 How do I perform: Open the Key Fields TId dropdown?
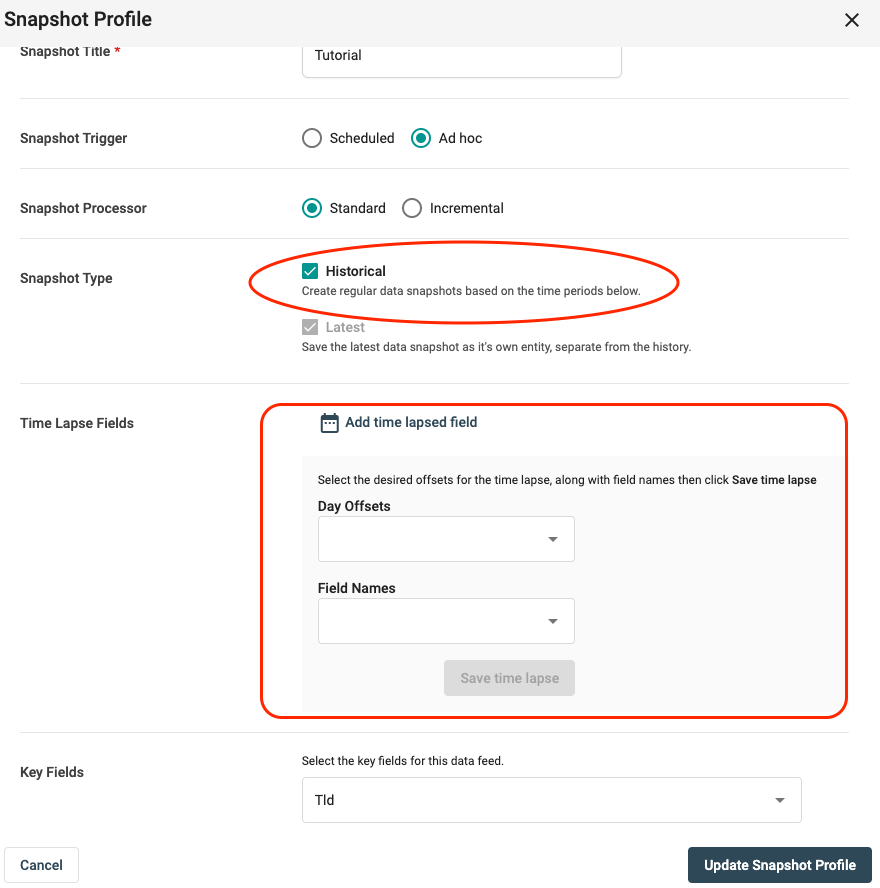click(779, 800)
